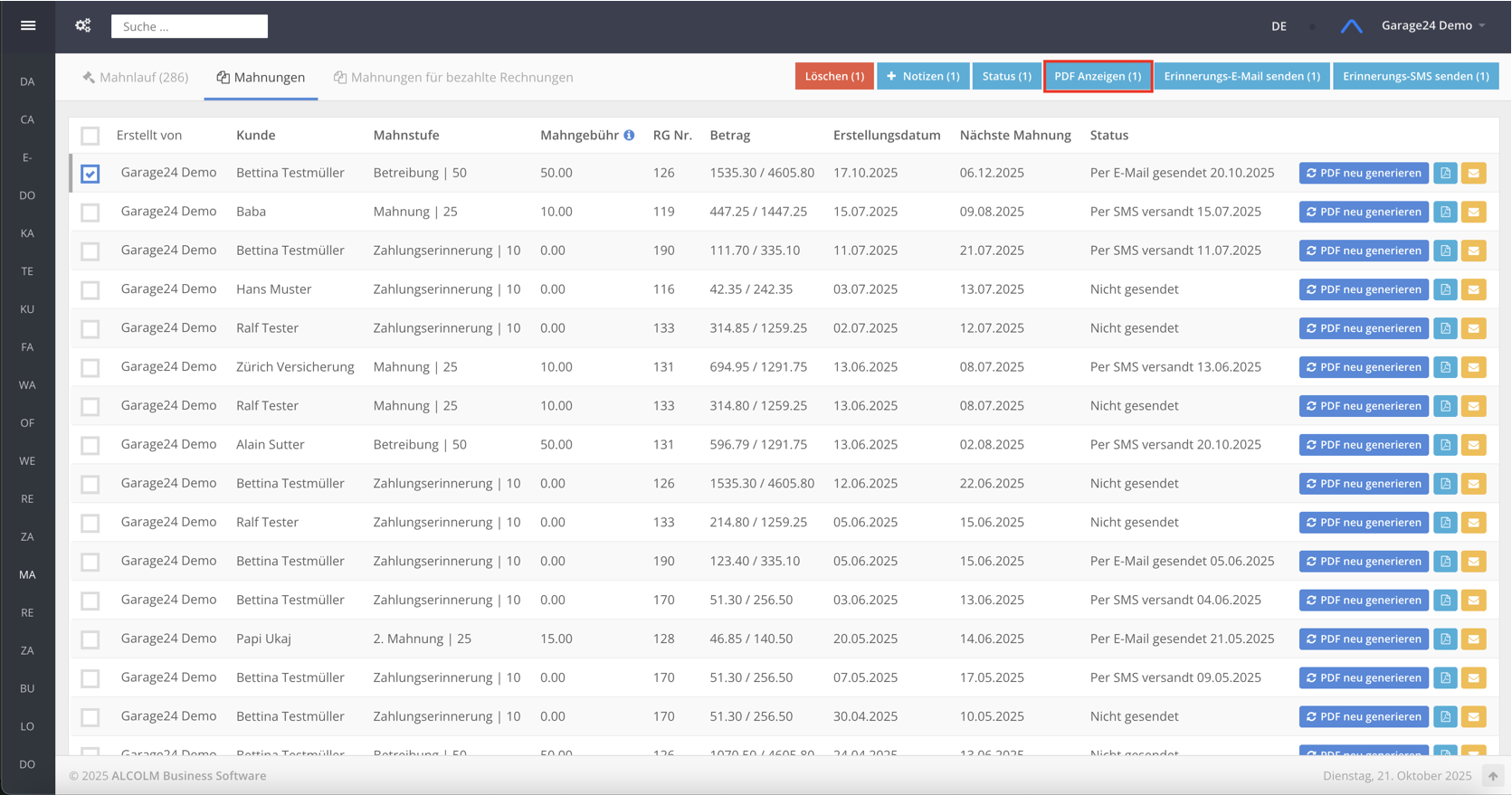Image resolution: width=1512 pixels, height=795 pixels.
Task: Click the red Löschen (1) button
Action: [x=834, y=76]
